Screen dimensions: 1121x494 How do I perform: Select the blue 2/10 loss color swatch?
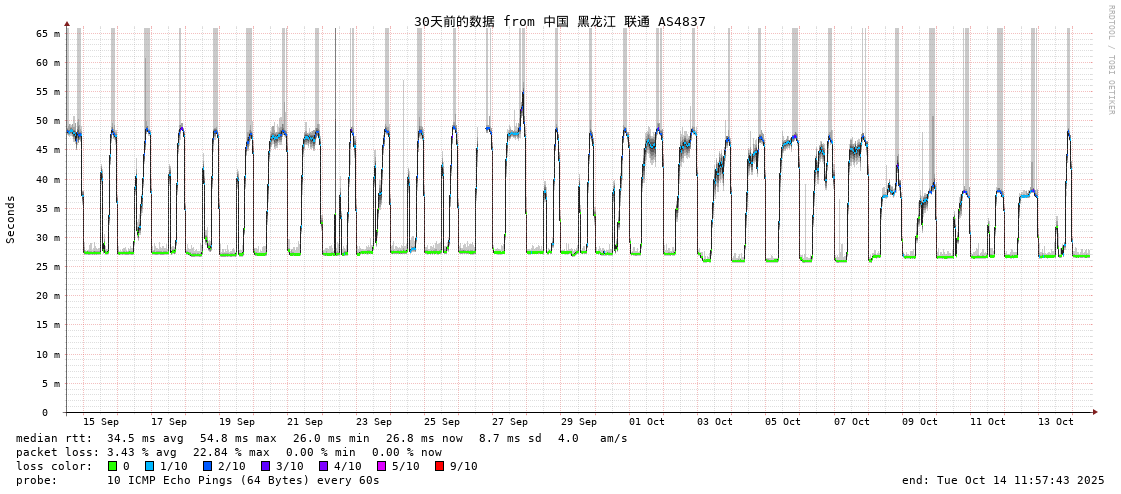[207, 466]
